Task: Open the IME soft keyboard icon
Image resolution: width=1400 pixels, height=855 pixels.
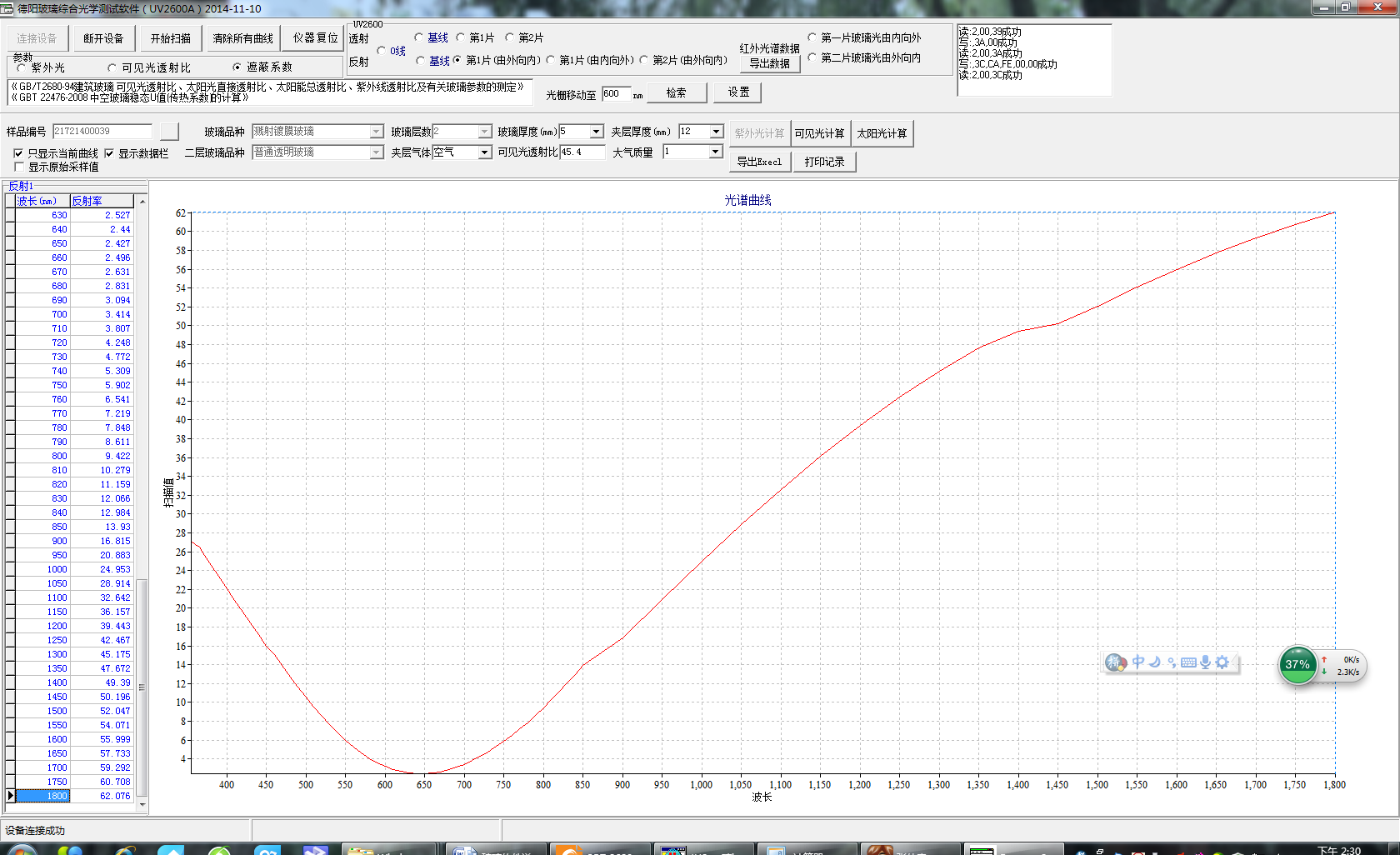Action: coord(1188,662)
